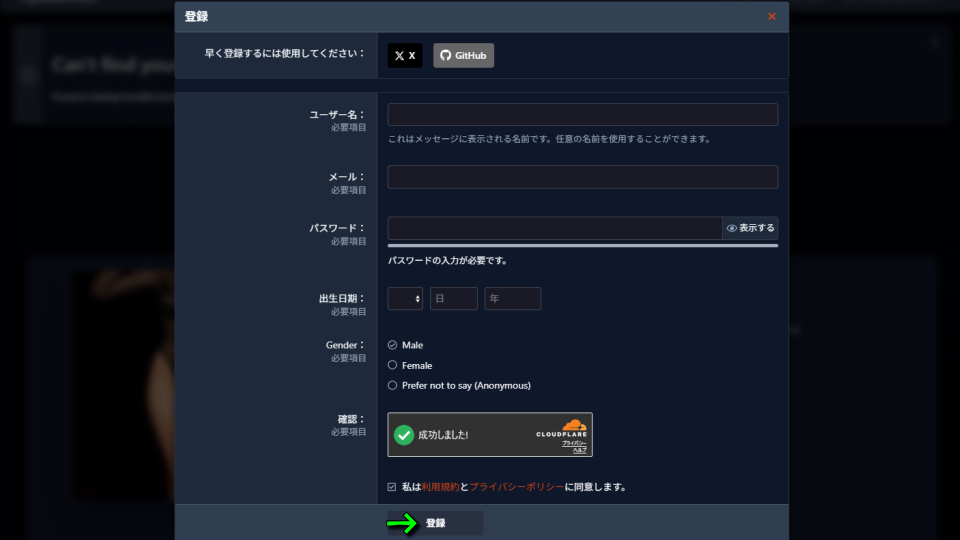This screenshot has height=540, width=960.
Task: Click into the メール input field
Action: [x=582, y=177]
